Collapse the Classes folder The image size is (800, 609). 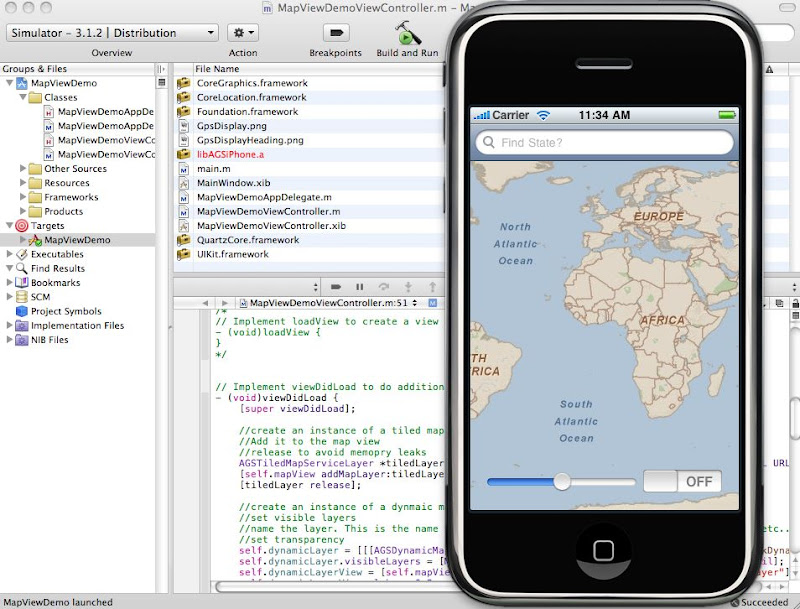click(x=23, y=97)
